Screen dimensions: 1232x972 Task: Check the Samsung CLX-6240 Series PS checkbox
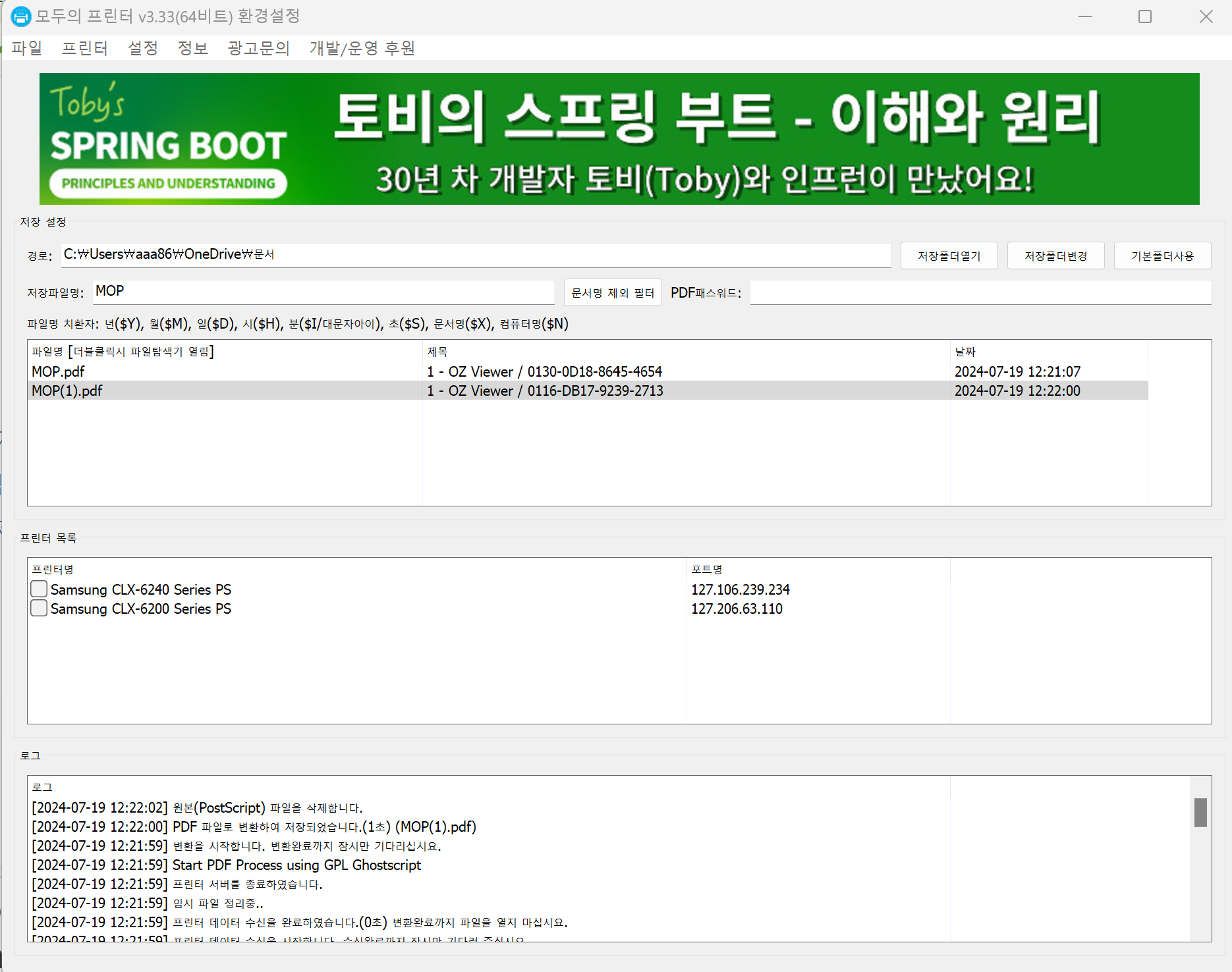pyautogui.click(x=39, y=589)
